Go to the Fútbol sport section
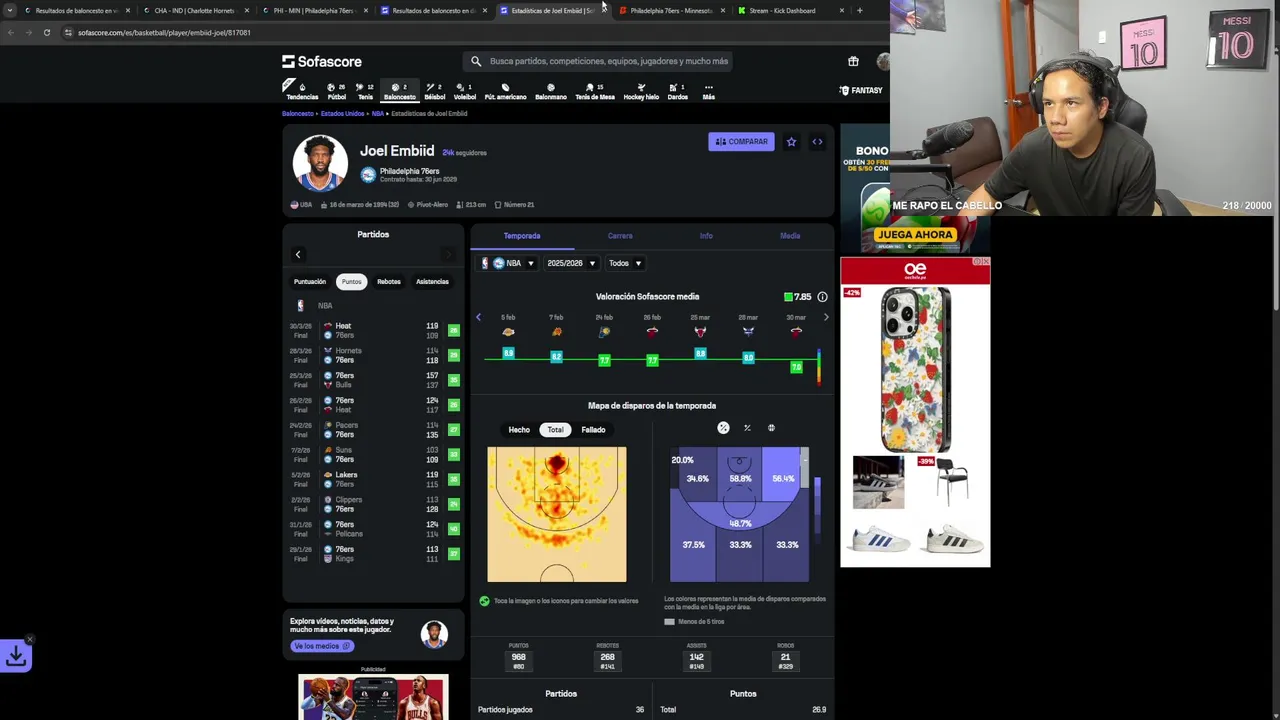The height and width of the screenshot is (720, 1280). tap(337, 90)
